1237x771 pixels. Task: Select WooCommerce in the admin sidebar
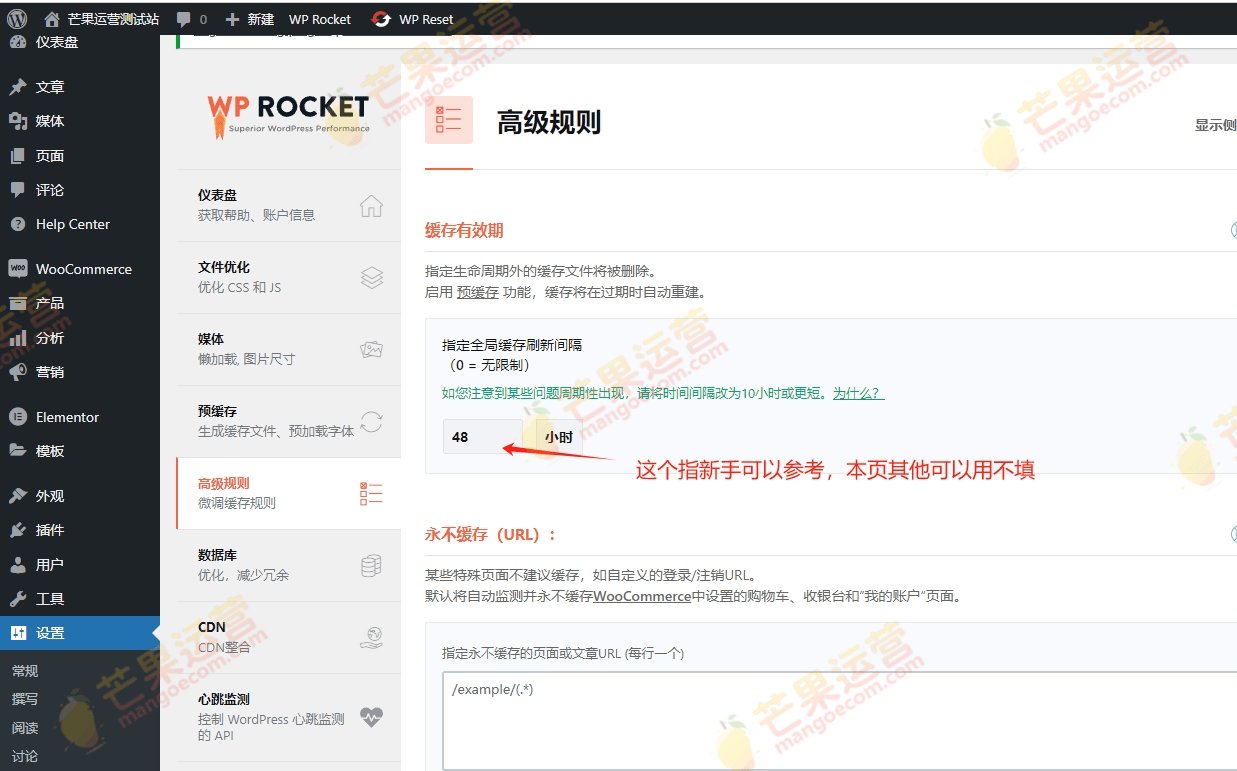pyautogui.click(x=83, y=269)
